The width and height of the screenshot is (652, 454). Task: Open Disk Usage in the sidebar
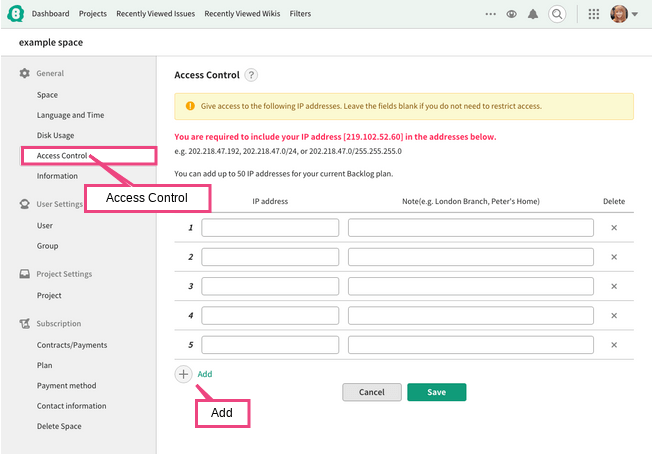[55, 136]
